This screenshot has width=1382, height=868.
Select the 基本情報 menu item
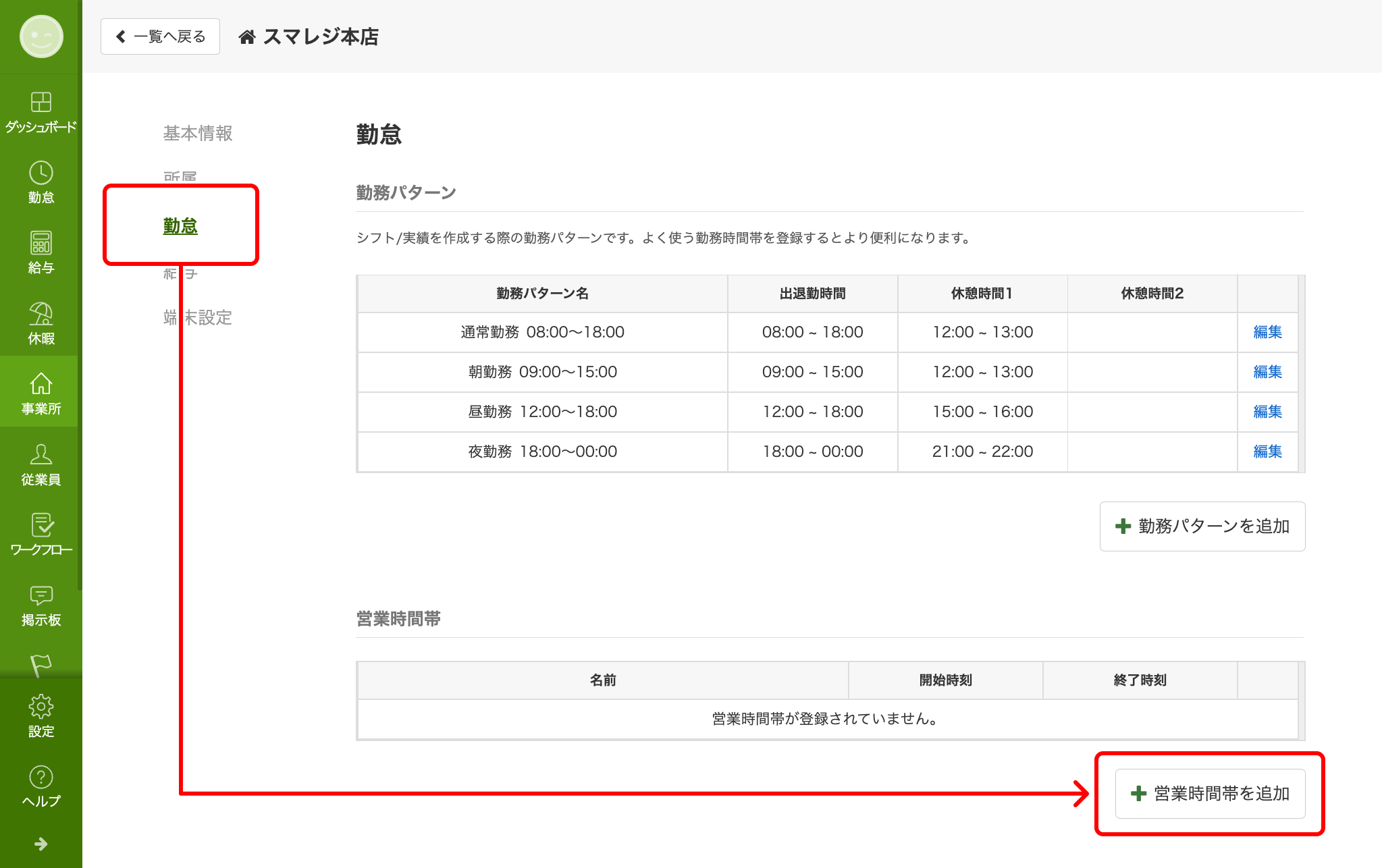[x=198, y=133]
